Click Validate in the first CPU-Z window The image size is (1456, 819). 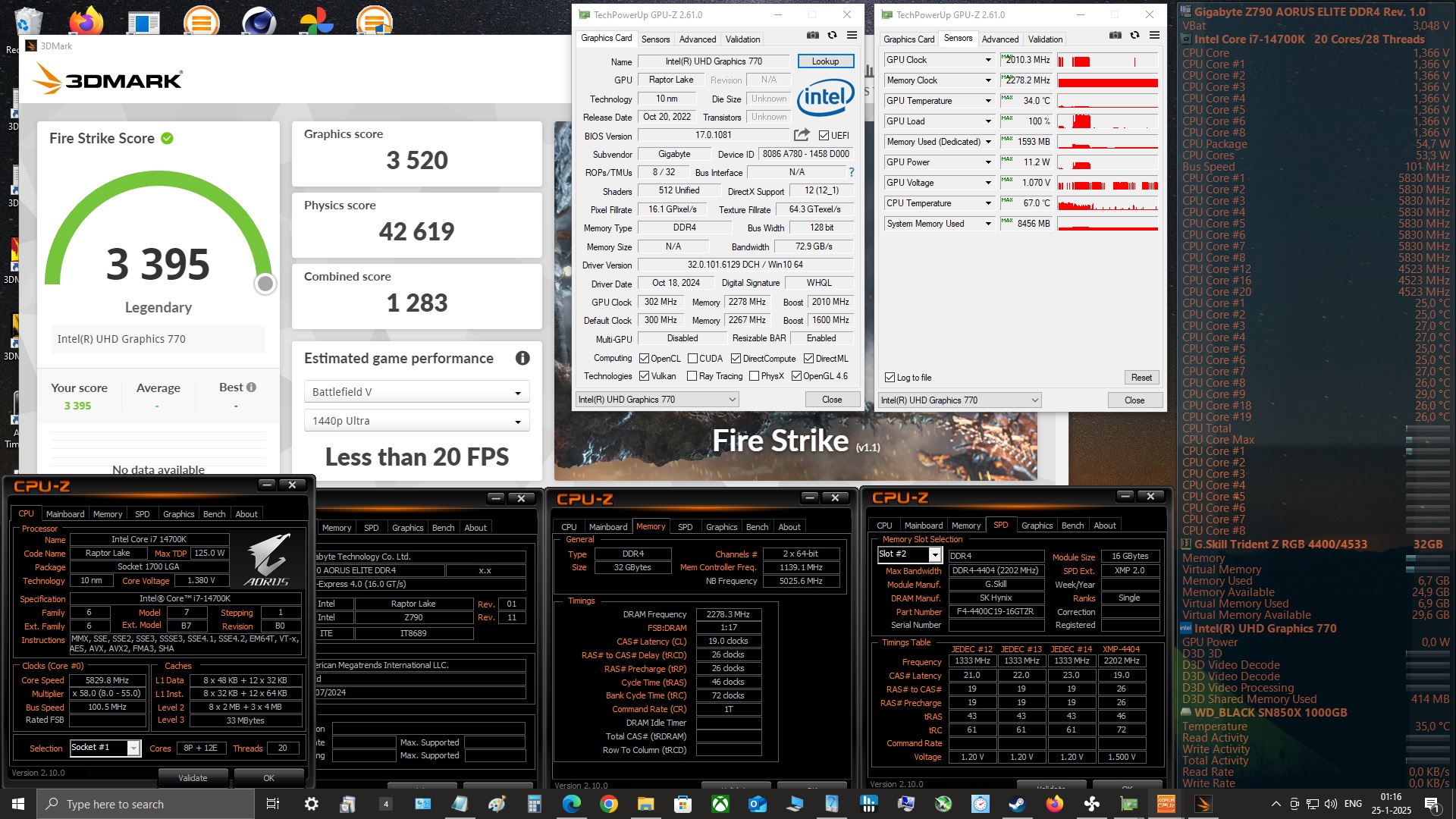click(193, 778)
